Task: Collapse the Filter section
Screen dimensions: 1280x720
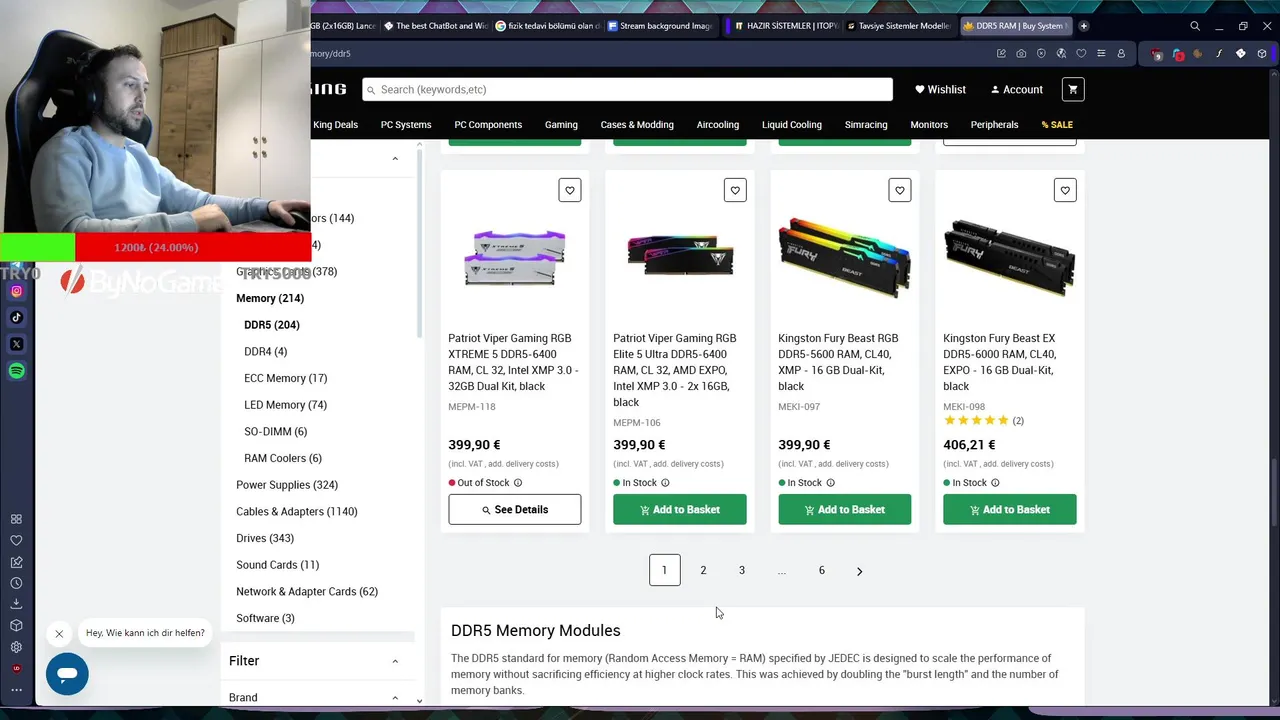Action: pyautogui.click(x=395, y=661)
